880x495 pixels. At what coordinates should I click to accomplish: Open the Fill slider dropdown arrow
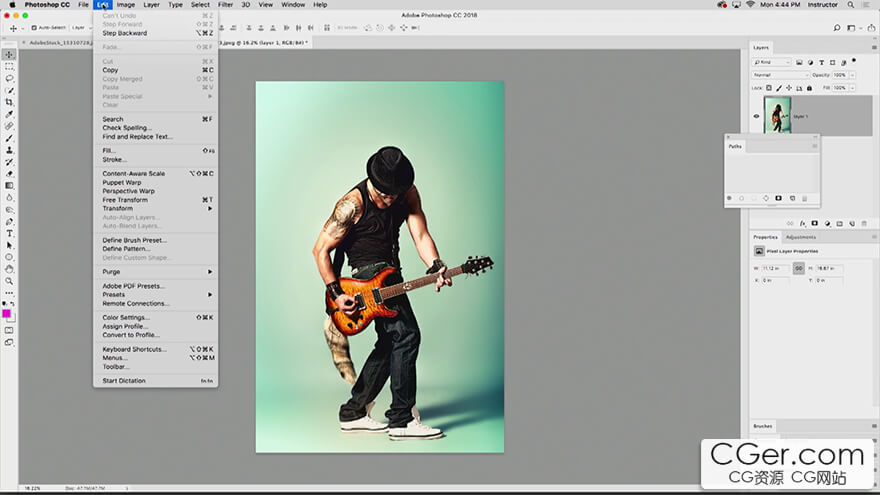[x=852, y=88]
